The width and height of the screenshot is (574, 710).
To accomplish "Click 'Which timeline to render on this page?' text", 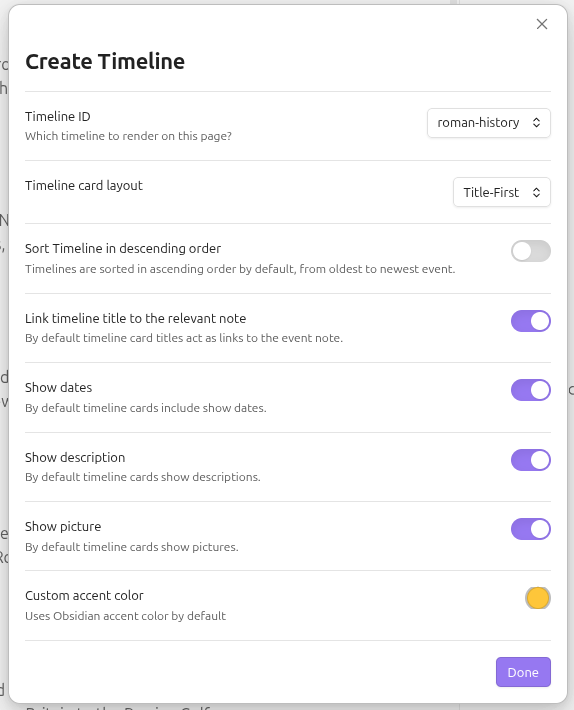I will (129, 136).
